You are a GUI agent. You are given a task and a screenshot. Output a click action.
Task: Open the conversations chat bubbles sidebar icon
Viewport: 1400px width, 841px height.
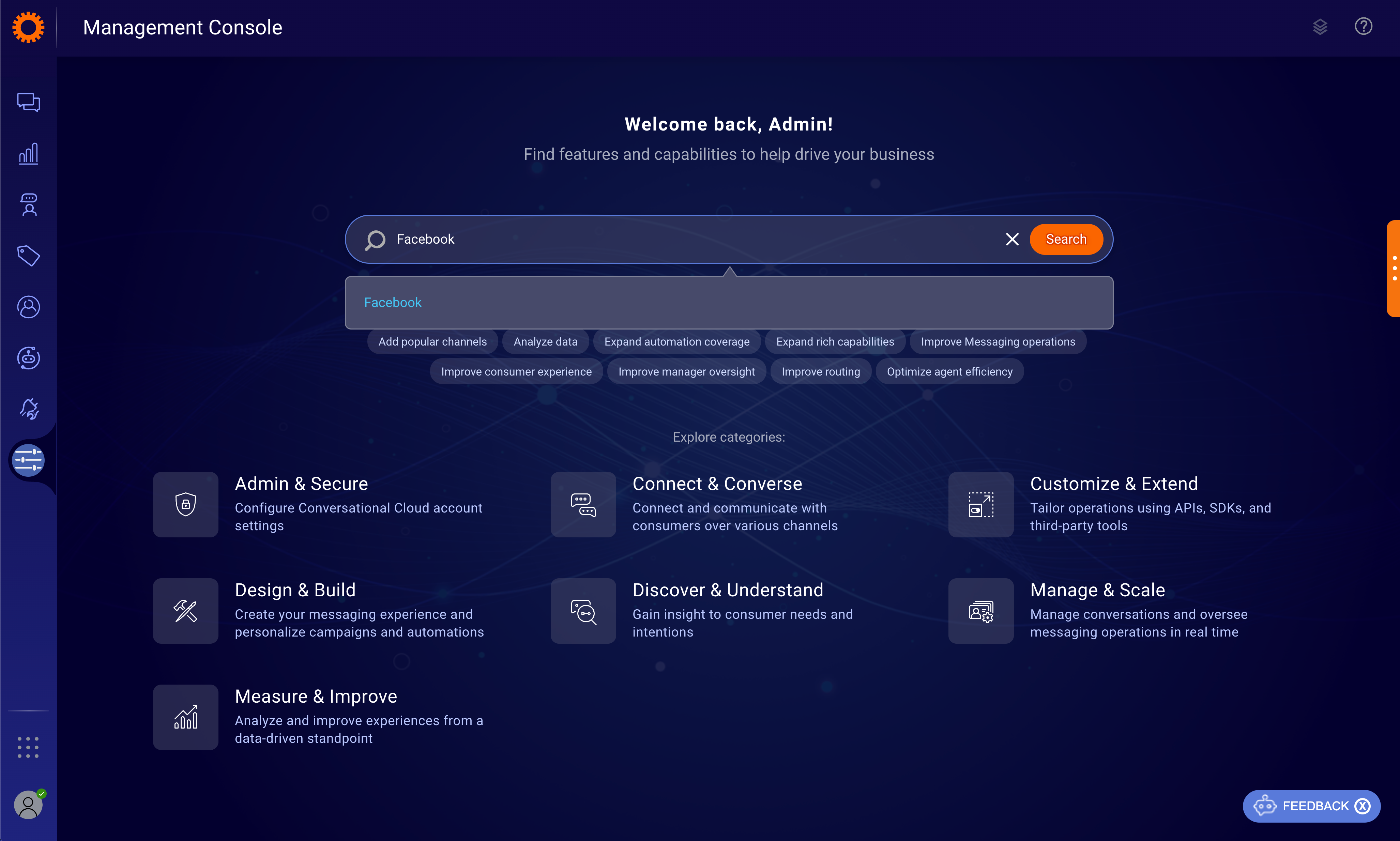28,102
